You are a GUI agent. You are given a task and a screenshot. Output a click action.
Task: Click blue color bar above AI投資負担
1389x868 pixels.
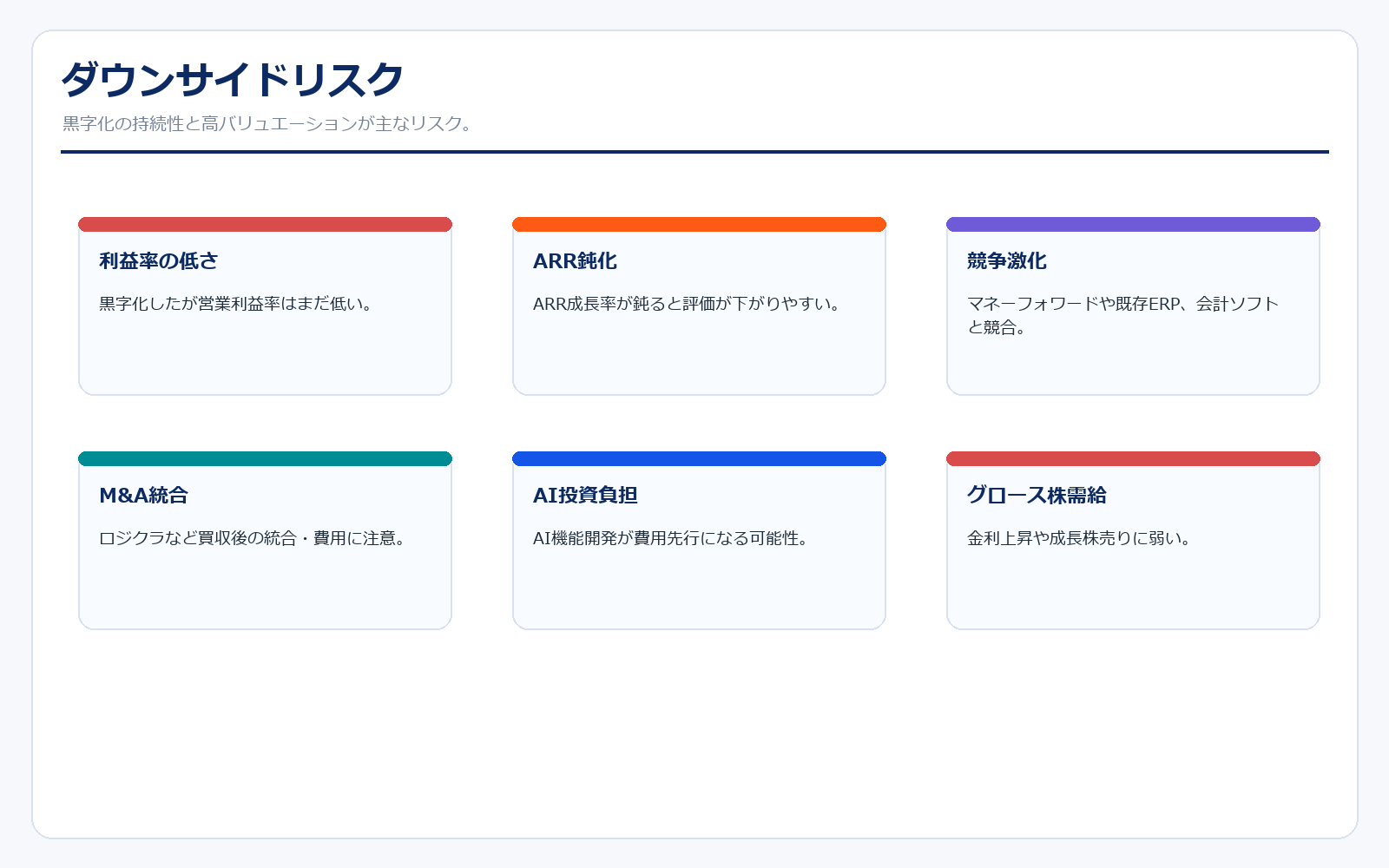click(699, 458)
